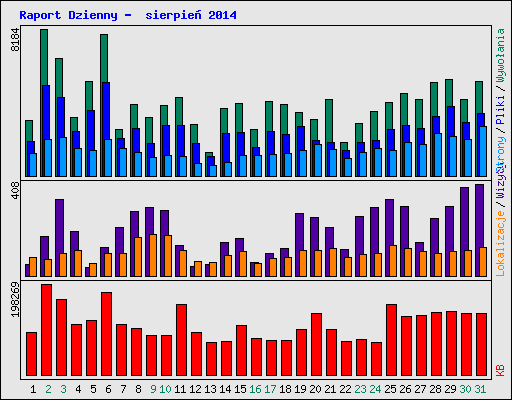512x400 pixels.
Task: Click the red KB legend label
Action: (500, 370)
